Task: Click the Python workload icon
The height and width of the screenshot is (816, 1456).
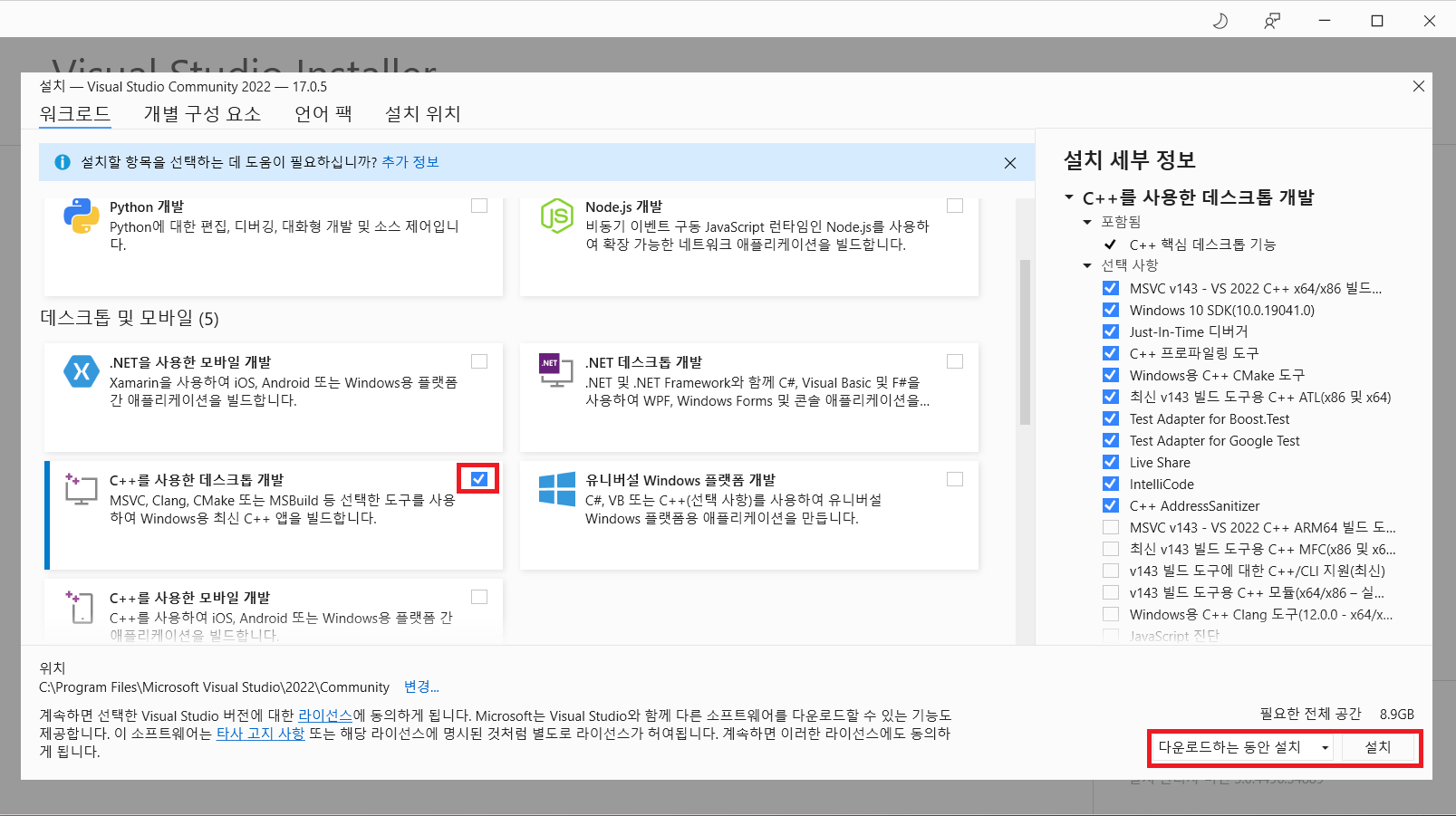Action: click(x=82, y=216)
